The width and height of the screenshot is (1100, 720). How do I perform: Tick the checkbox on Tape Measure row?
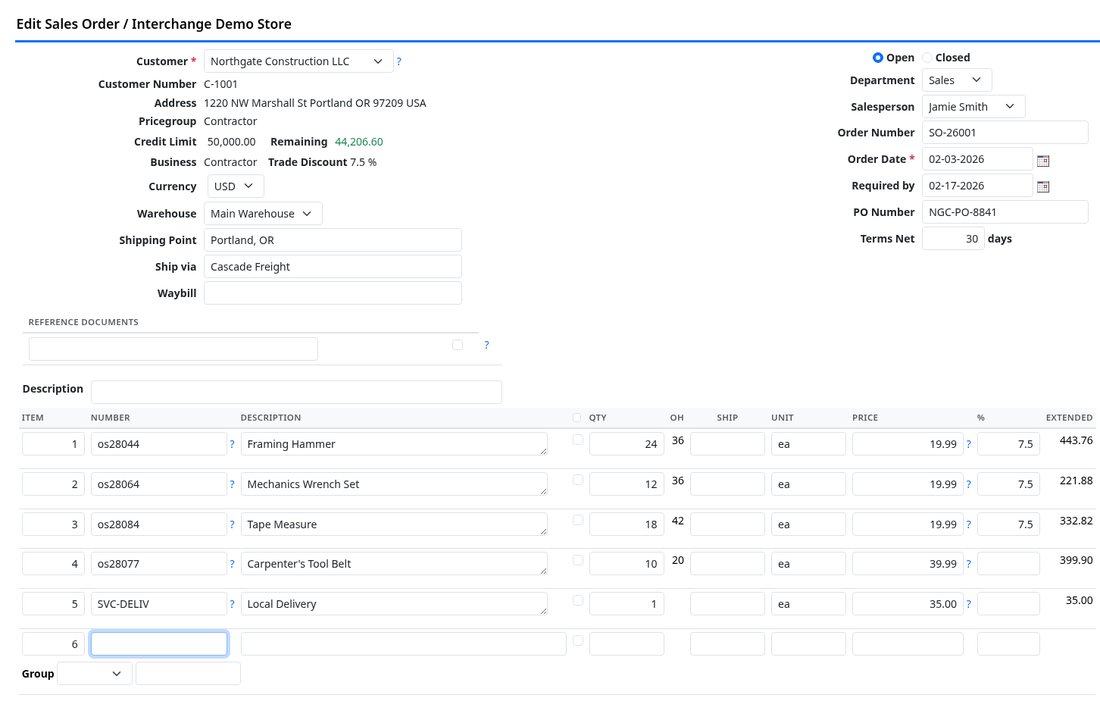tap(577, 520)
